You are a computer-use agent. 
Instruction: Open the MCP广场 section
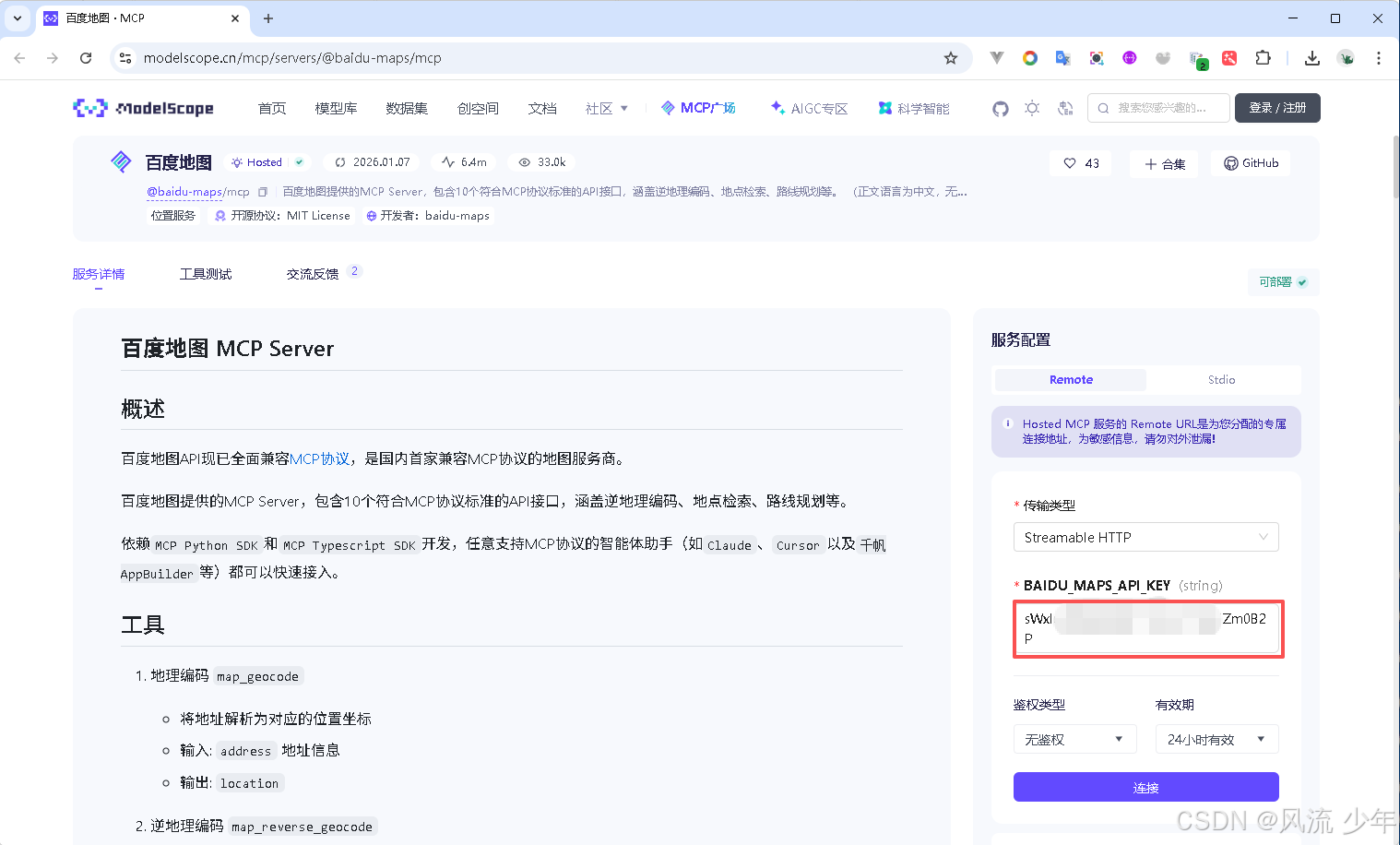coord(698,108)
